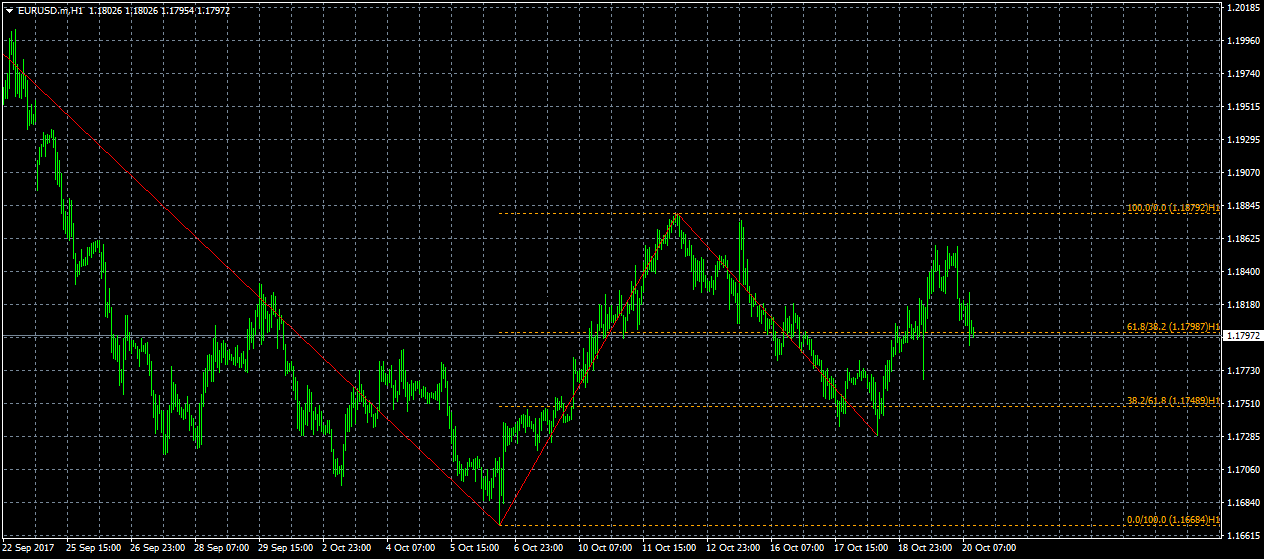Image resolution: width=1264 pixels, height=559 pixels.
Task: Click the 1.17285 price scale label
Action: click(x=1243, y=437)
